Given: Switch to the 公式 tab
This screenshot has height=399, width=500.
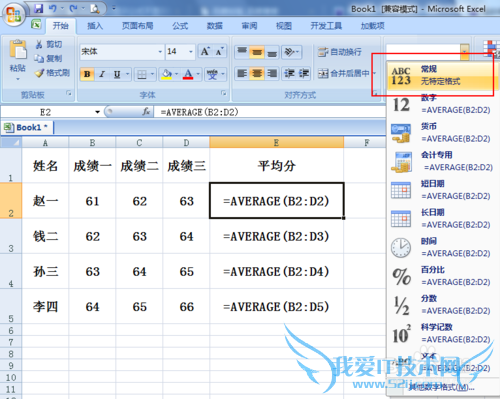Looking at the screenshot, I should (x=180, y=26).
